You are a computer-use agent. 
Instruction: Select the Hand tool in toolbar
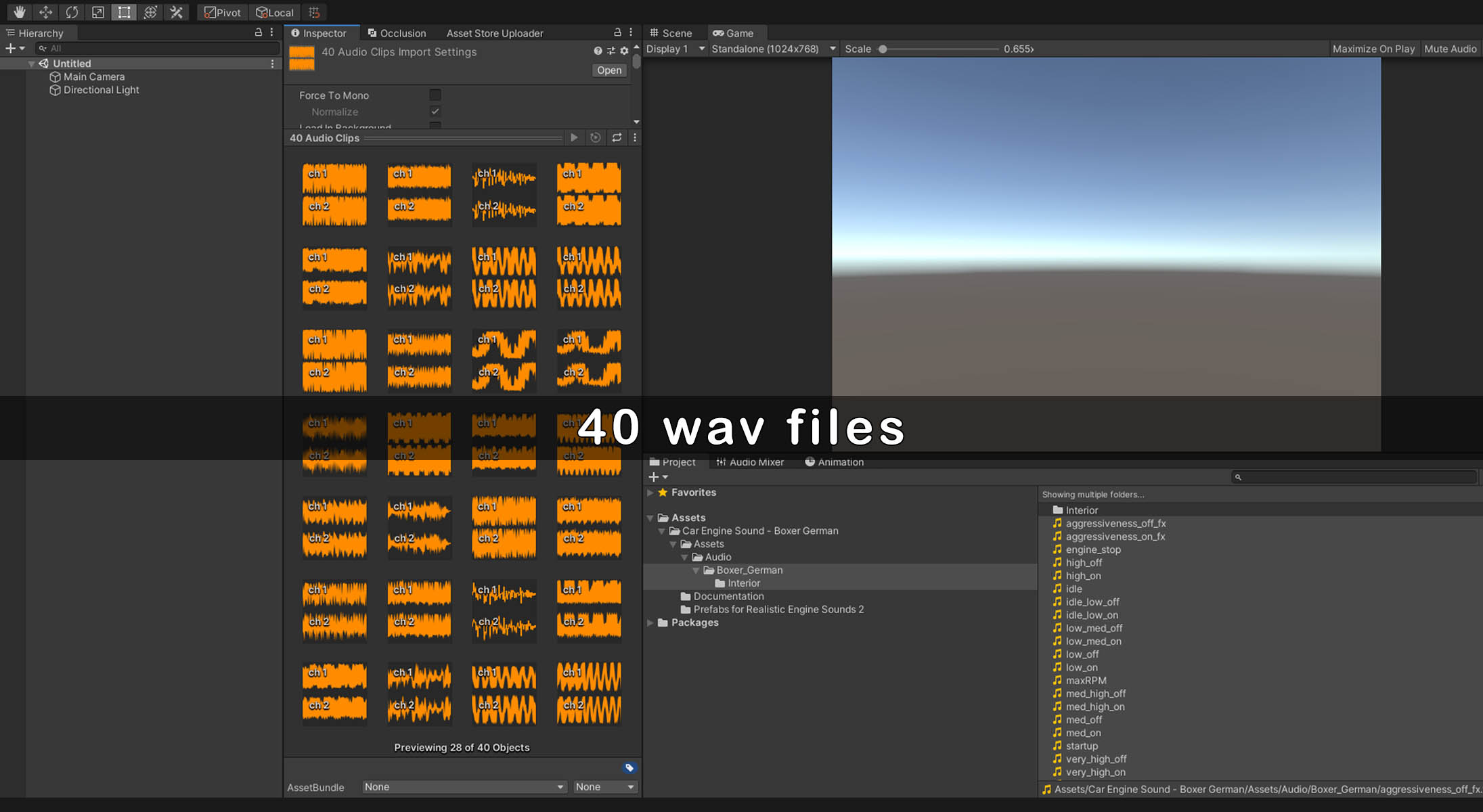click(x=19, y=12)
